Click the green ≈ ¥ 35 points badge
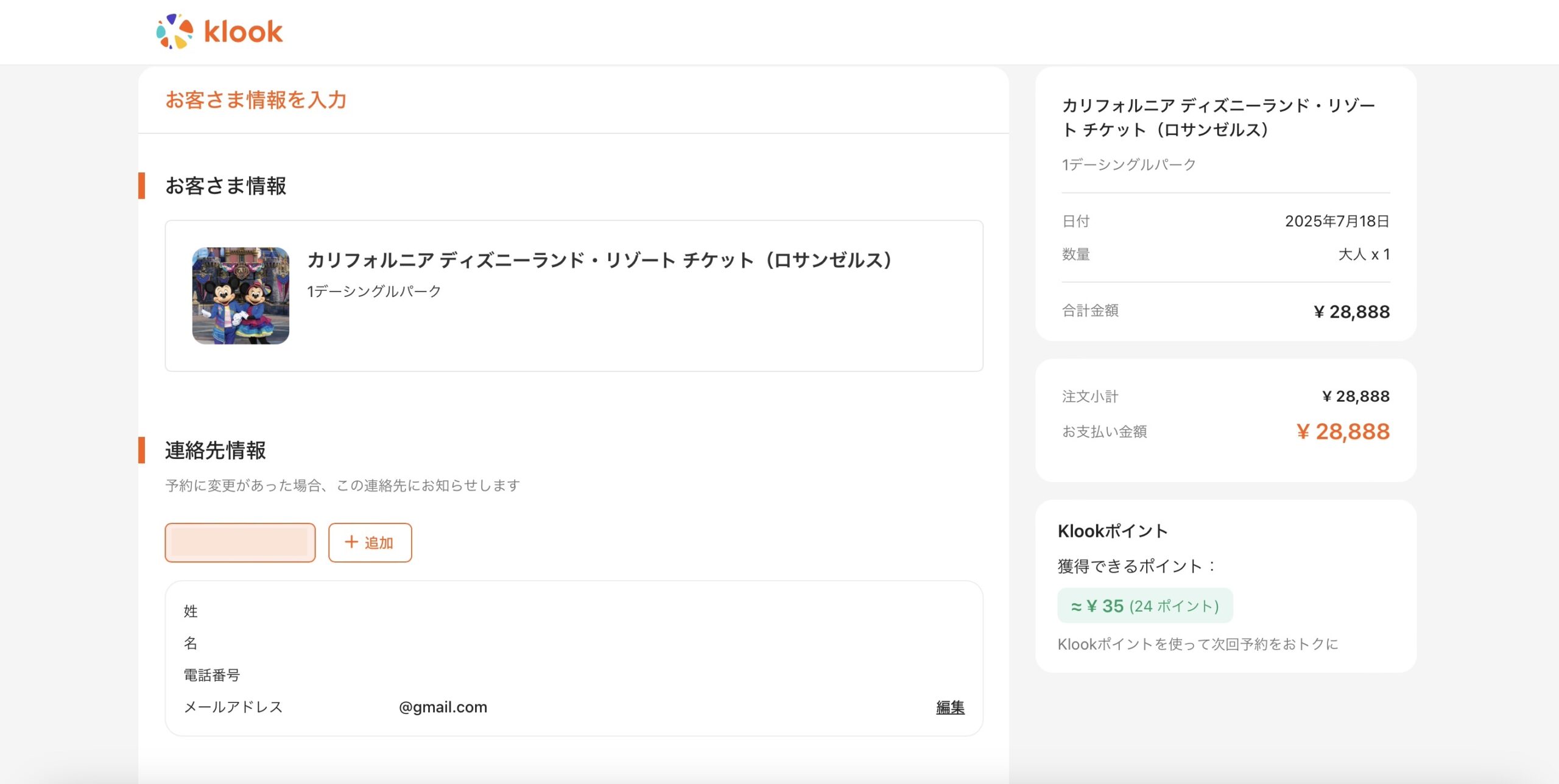This screenshot has height=784, width=1559. tap(1145, 606)
